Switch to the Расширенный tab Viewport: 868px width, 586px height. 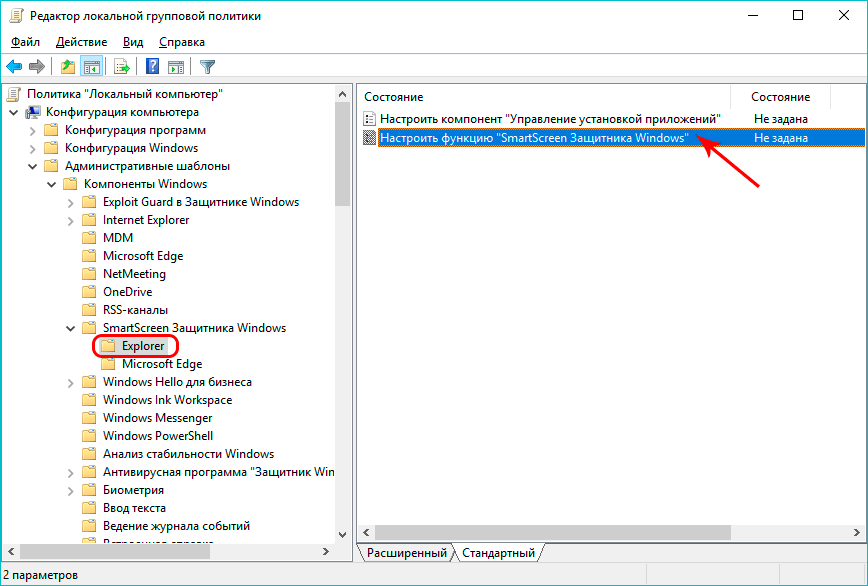click(x=406, y=553)
